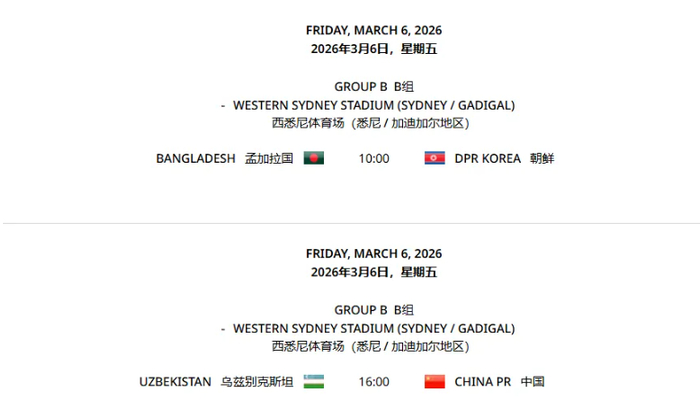Open the CHINA PR team name
Viewport: 700px width, 410px height.
[483, 381]
